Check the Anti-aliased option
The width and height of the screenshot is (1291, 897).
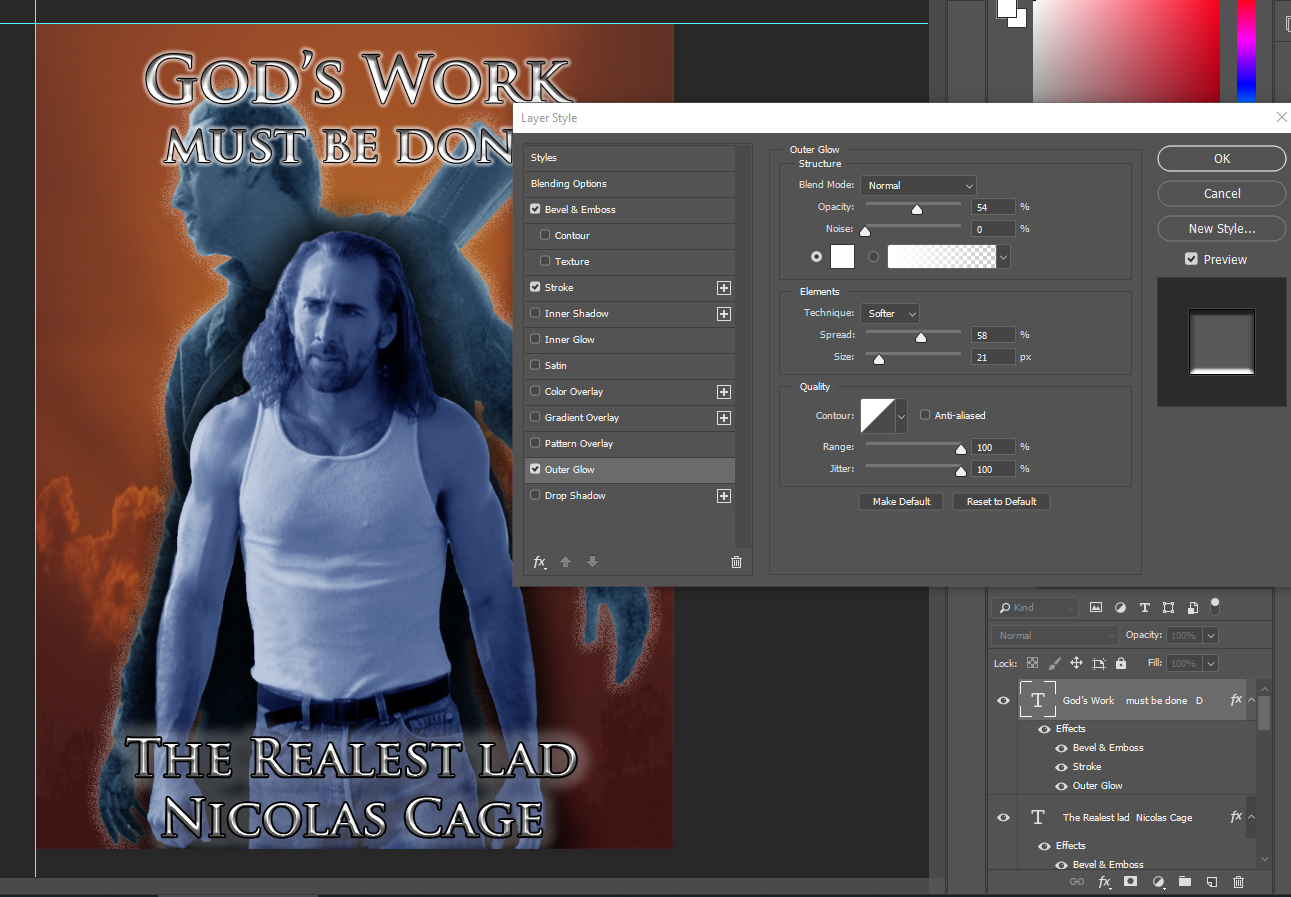(925, 415)
